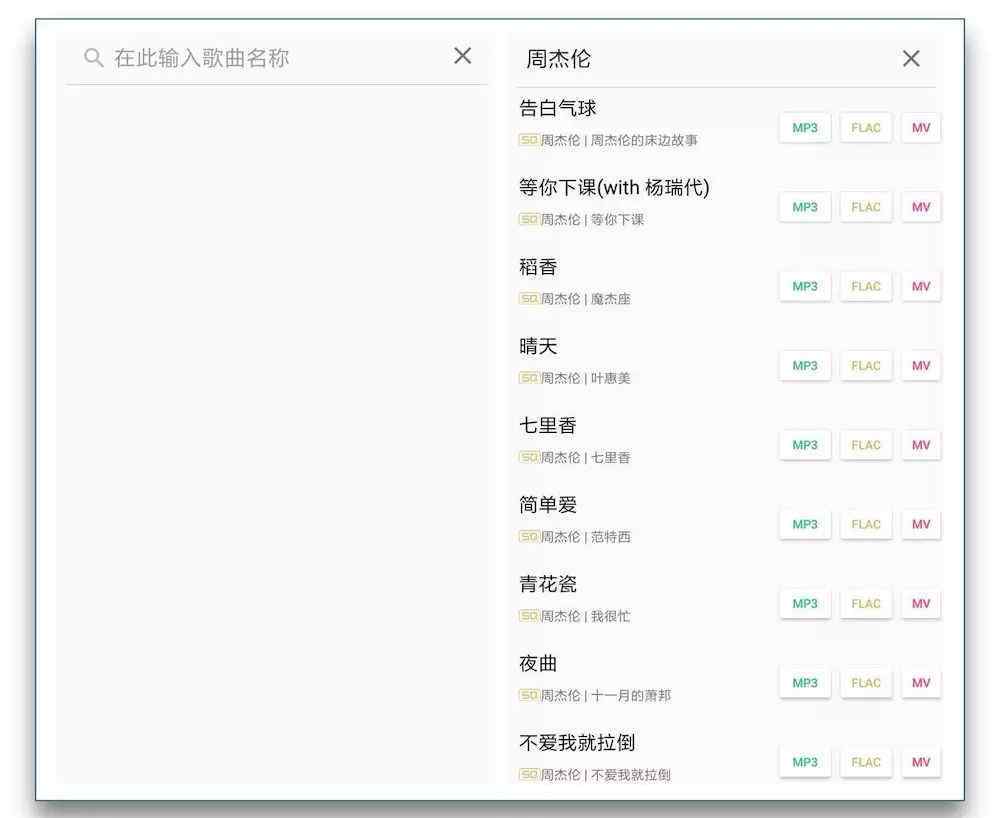Download 七里香 as FLAC

[865, 445]
